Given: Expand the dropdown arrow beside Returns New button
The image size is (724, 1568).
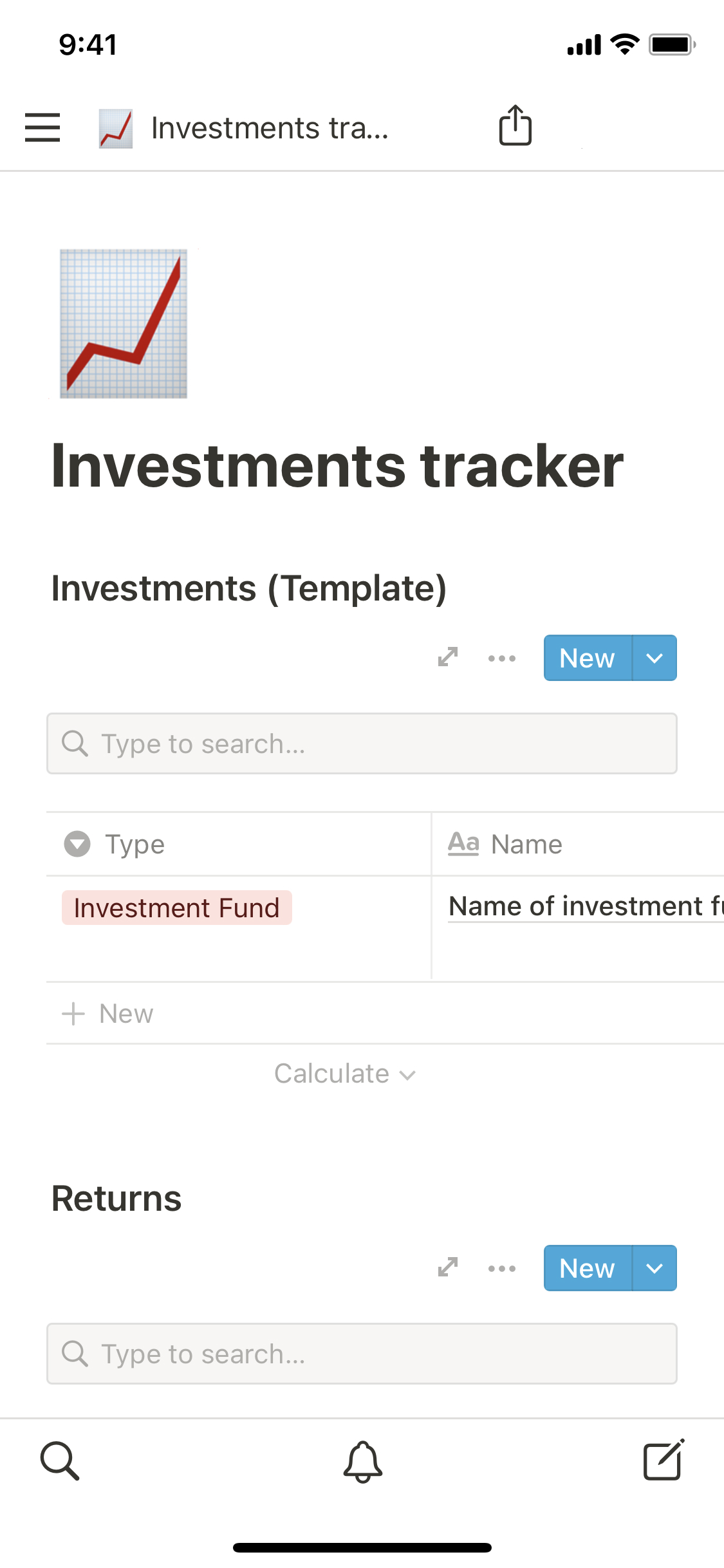Looking at the screenshot, I should pos(654,1268).
